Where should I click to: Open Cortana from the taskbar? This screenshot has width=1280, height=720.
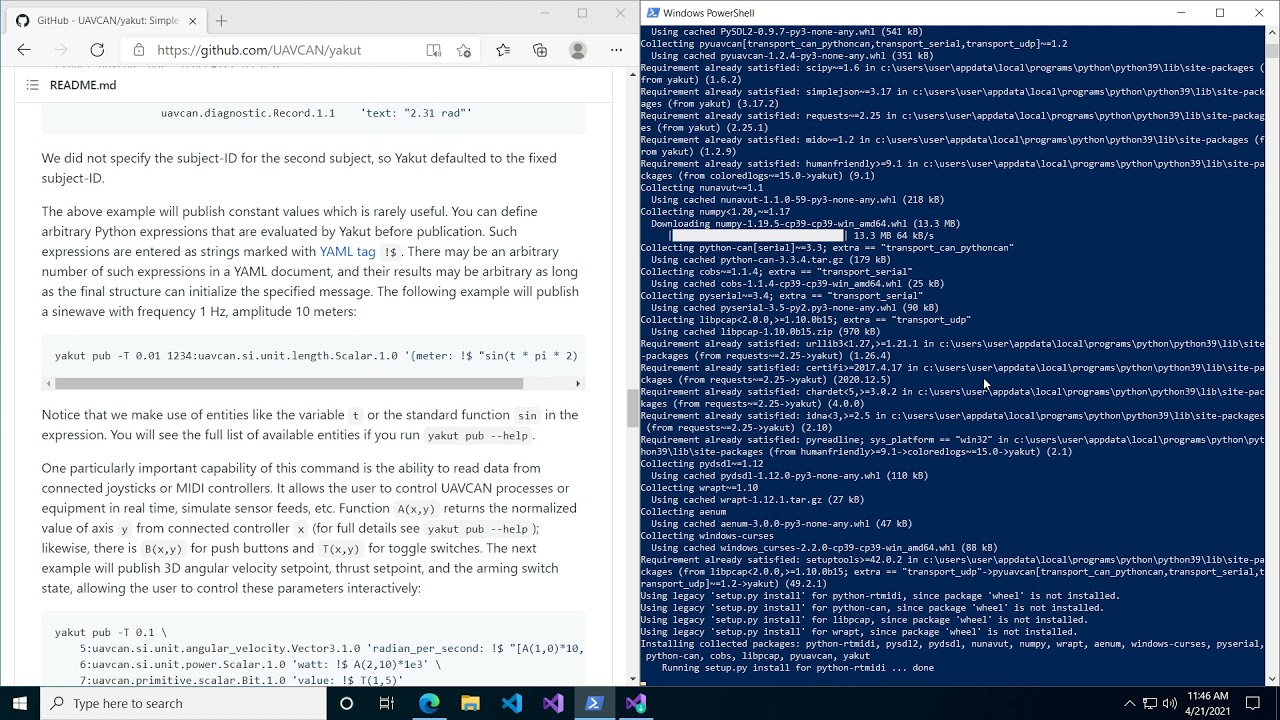pyautogui.click(x=347, y=703)
